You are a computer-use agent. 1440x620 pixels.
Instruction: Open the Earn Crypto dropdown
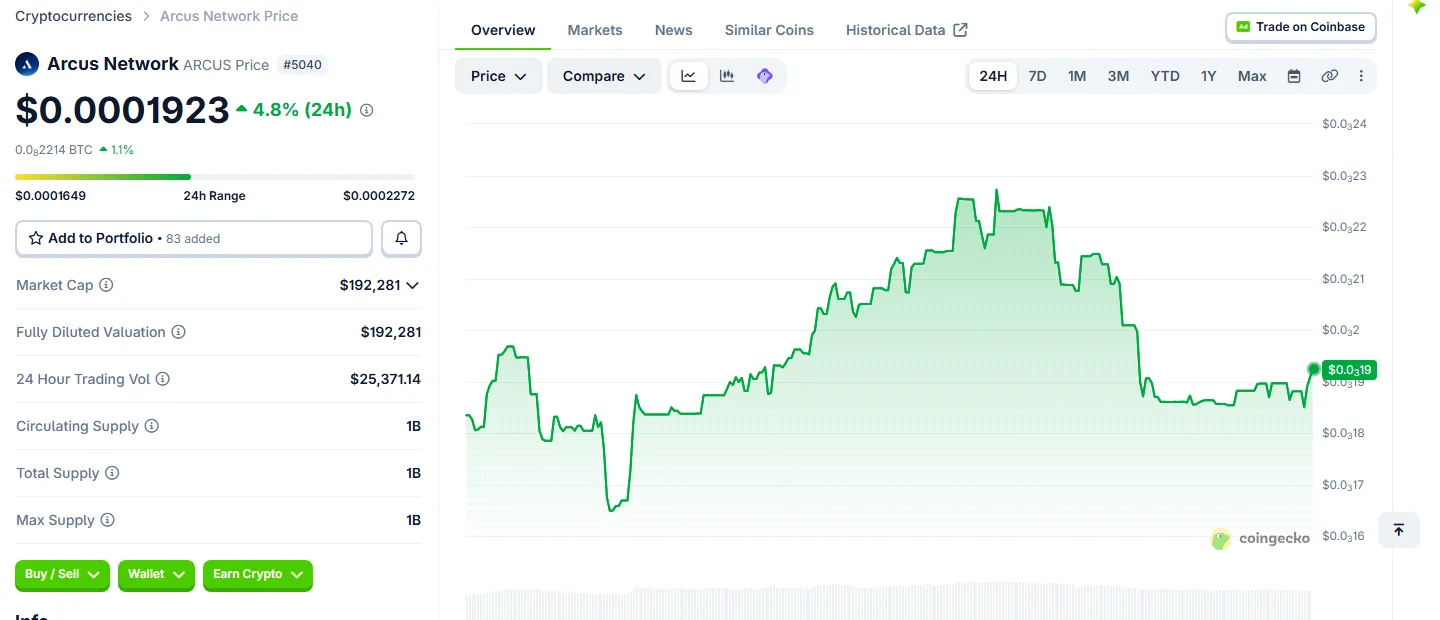coord(258,574)
